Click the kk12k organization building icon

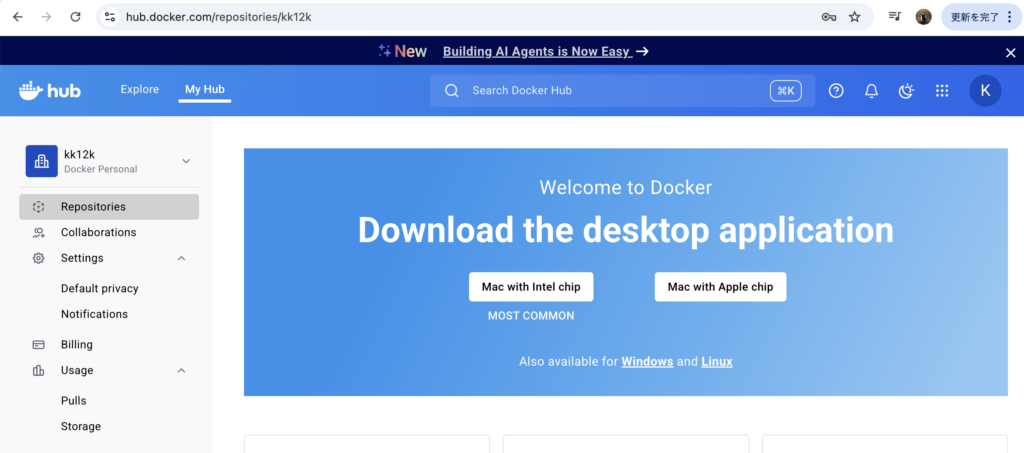[41, 161]
